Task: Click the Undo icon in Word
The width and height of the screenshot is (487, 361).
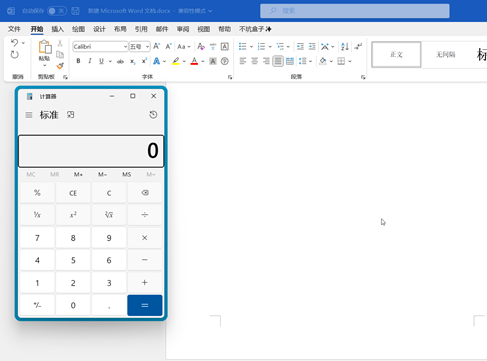Action: pyautogui.click(x=14, y=43)
